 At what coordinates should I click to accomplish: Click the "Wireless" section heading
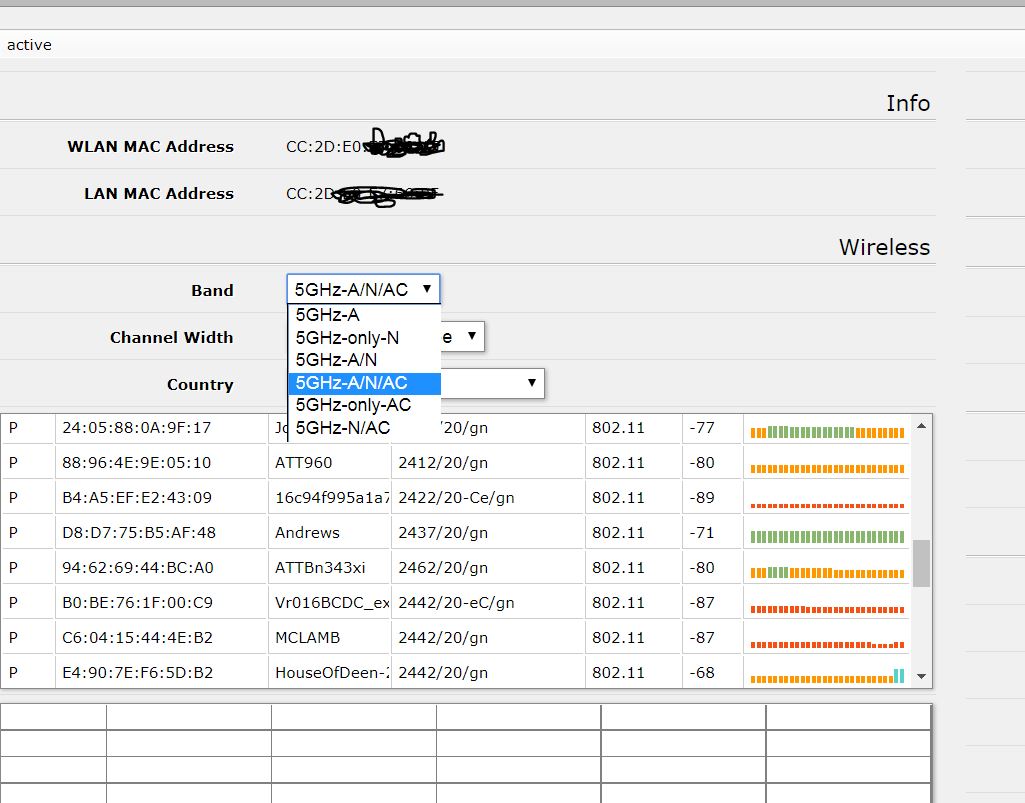[884, 247]
